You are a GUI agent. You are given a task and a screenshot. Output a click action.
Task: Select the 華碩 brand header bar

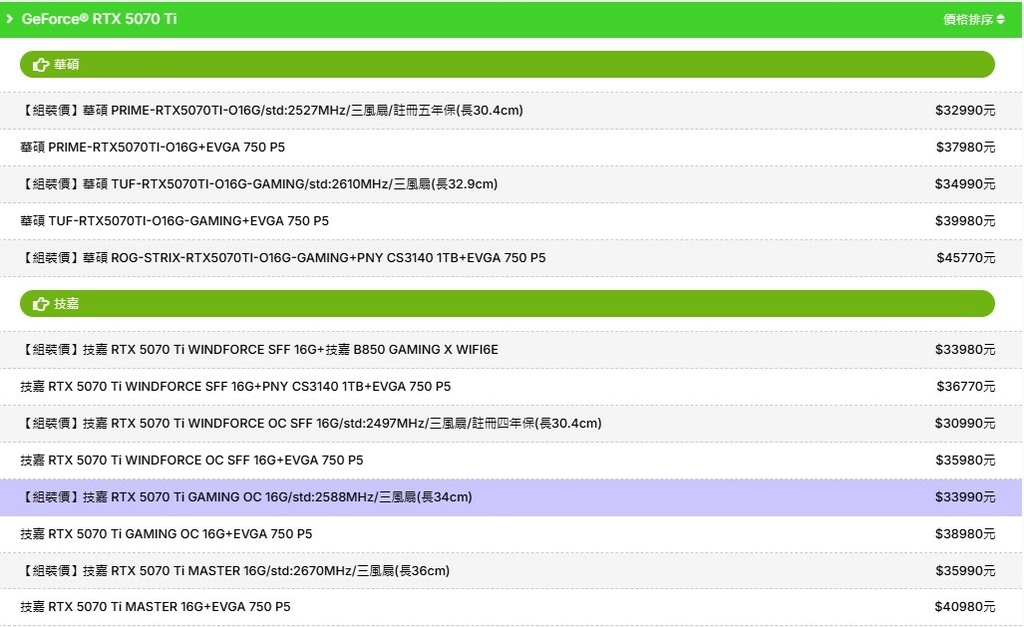(507, 65)
